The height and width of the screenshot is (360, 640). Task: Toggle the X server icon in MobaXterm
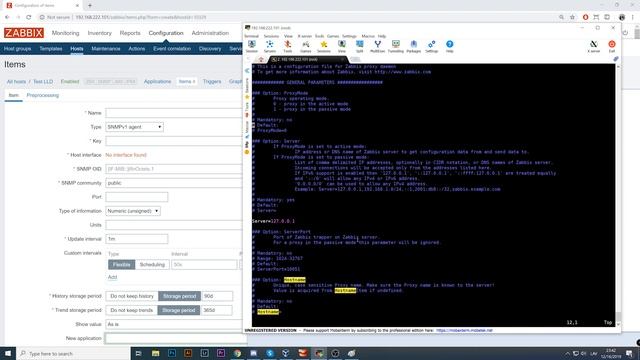tap(593, 46)
